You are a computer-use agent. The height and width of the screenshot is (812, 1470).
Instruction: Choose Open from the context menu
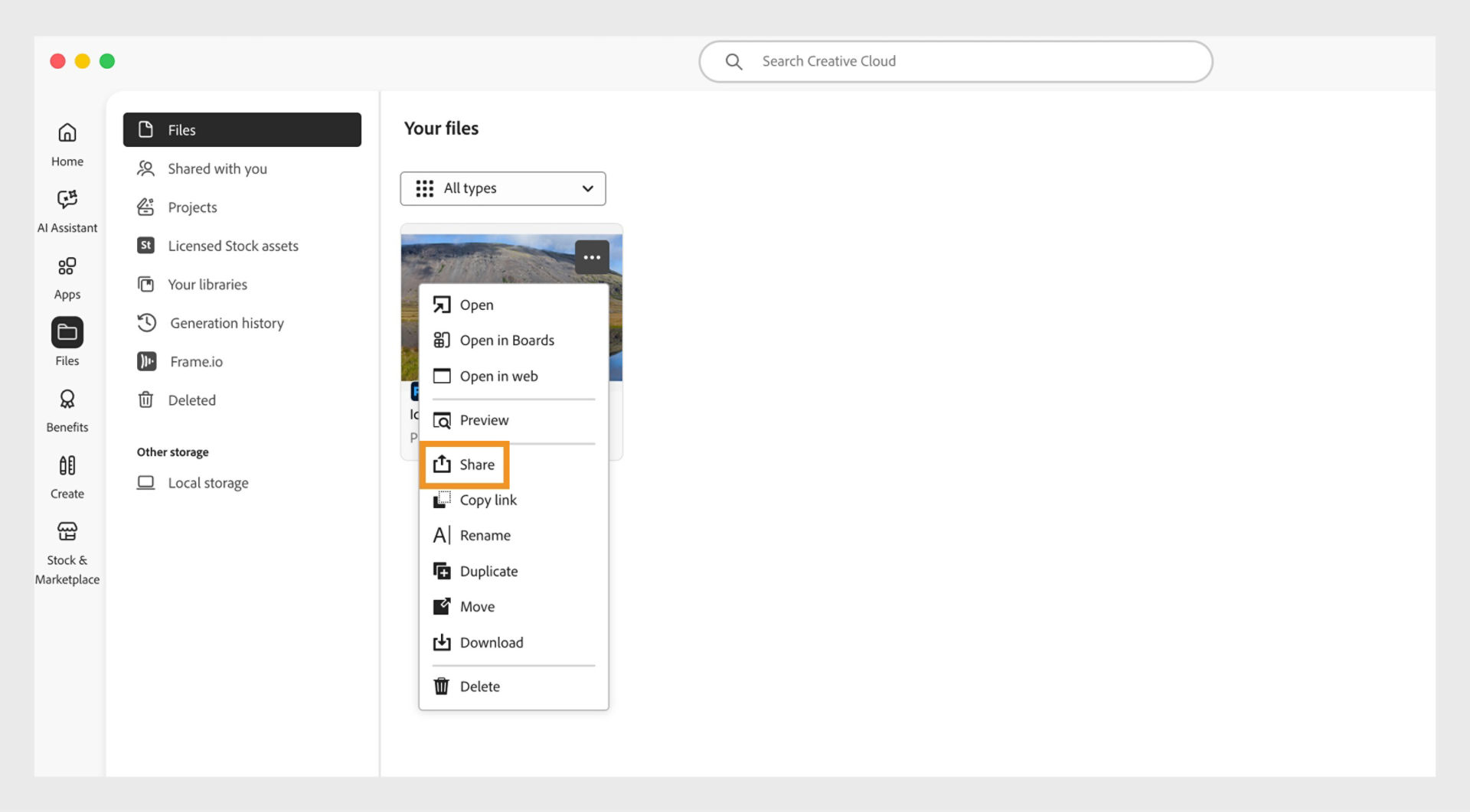514,305
